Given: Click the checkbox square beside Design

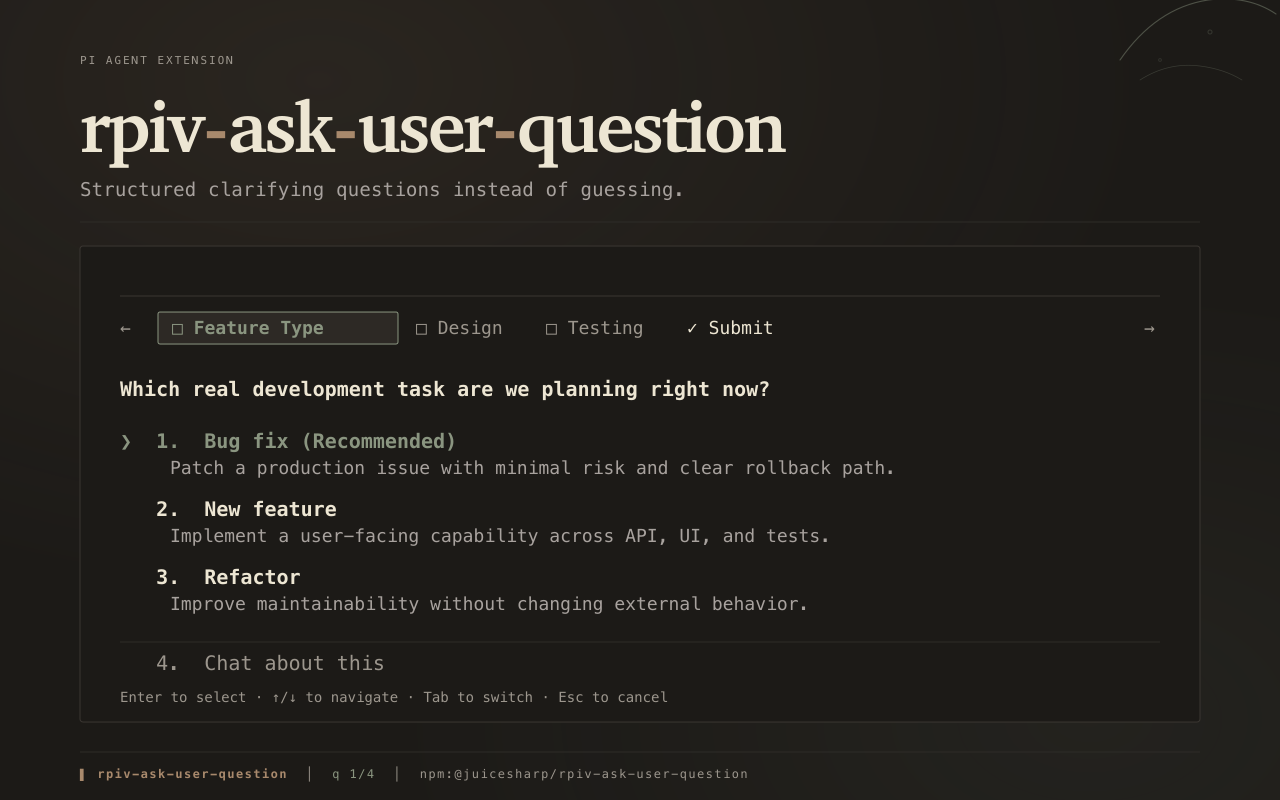Looking at the screenshot, I should click(x=421, y=328).
